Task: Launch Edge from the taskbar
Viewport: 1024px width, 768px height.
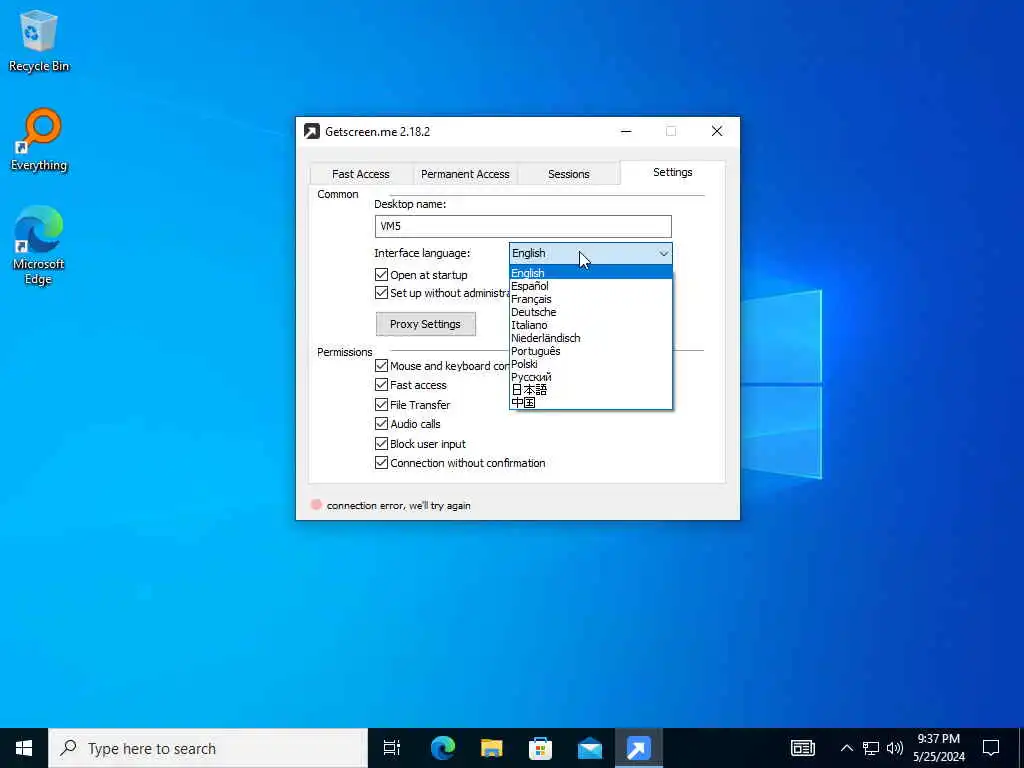Action: point(442,748)
